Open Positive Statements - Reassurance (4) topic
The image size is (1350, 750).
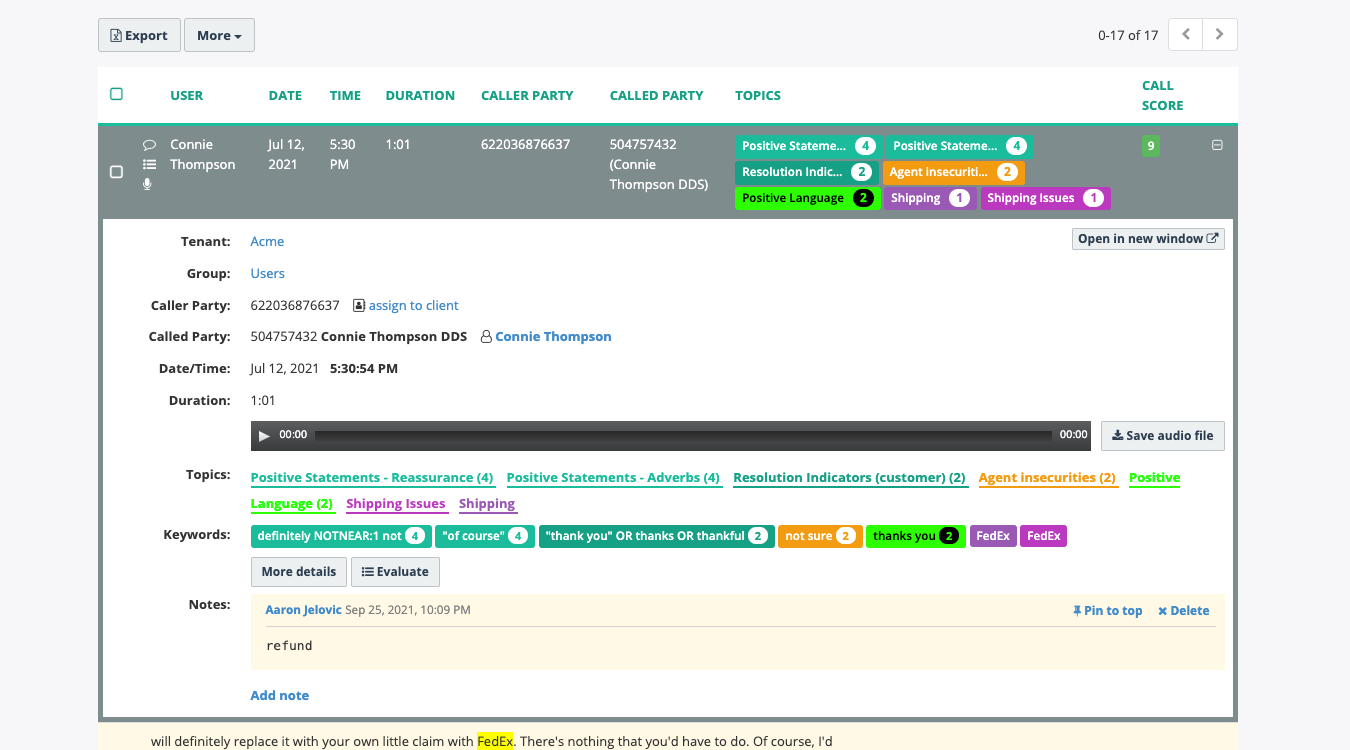372,478
